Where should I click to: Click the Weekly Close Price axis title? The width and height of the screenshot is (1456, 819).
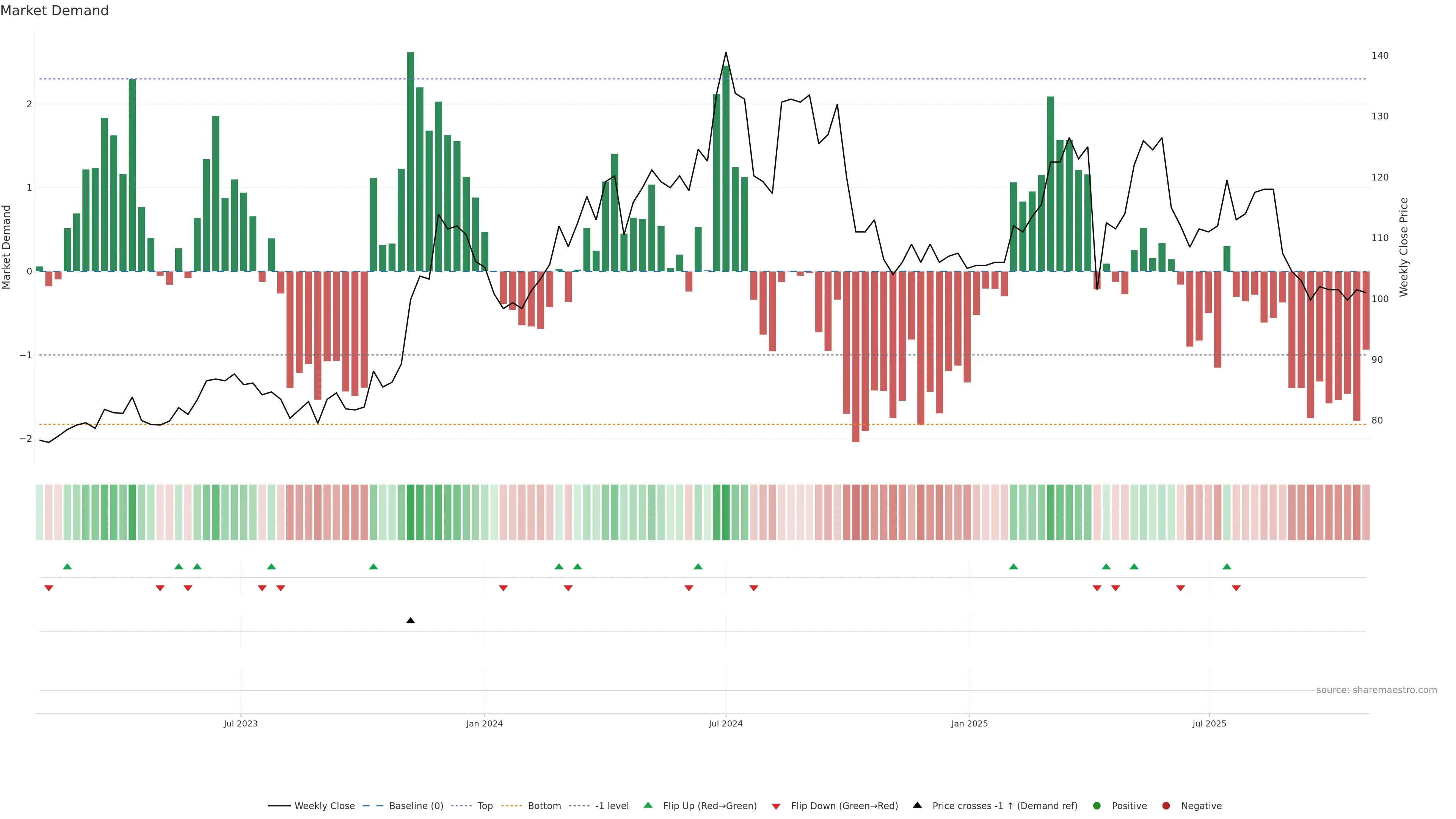[1404, 247]
